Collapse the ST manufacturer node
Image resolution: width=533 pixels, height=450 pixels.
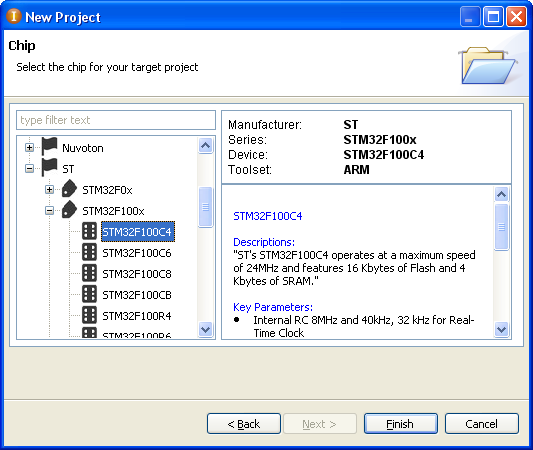tap(30, 169)
